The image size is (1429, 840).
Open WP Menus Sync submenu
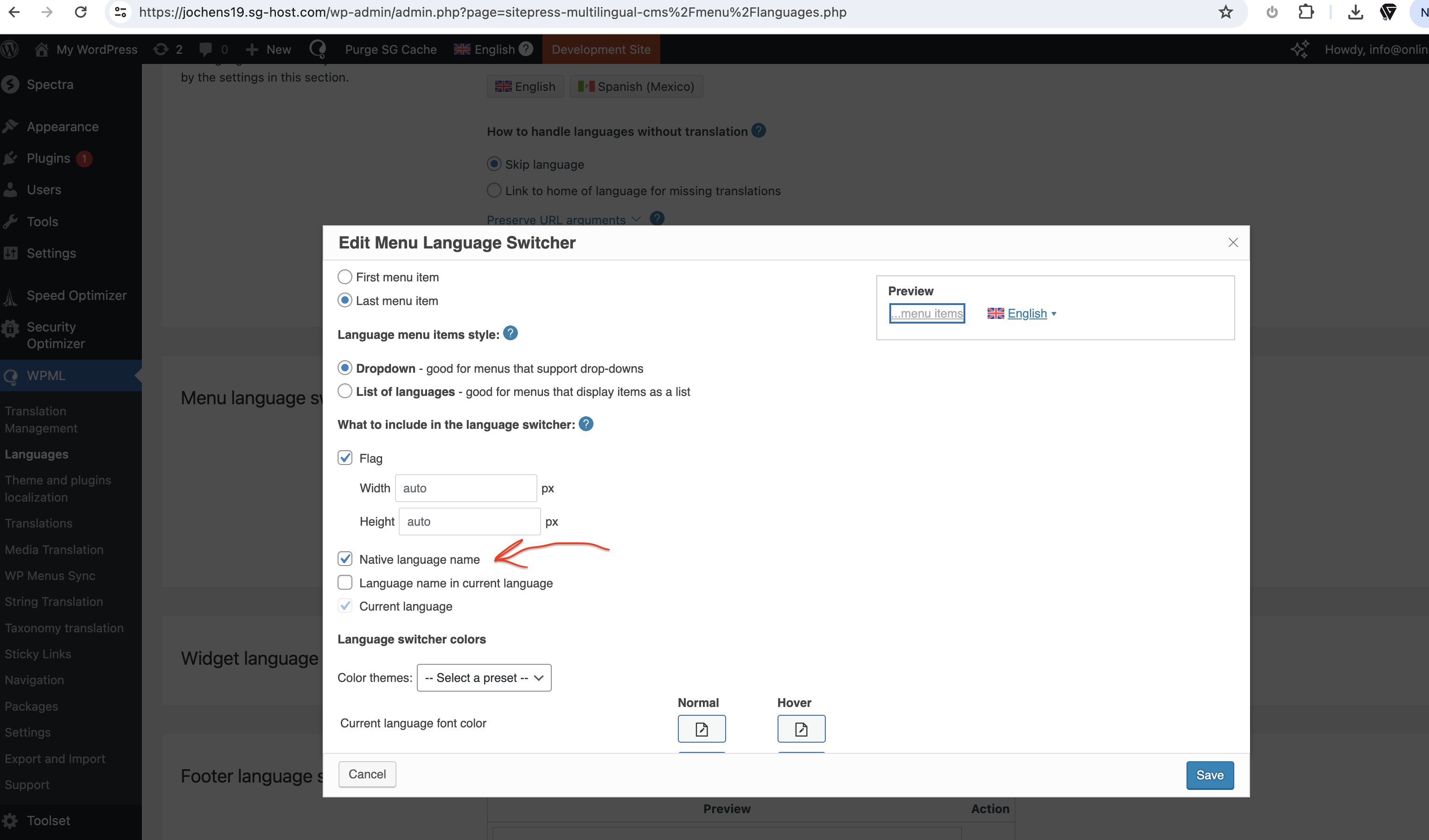pos(50,575)
